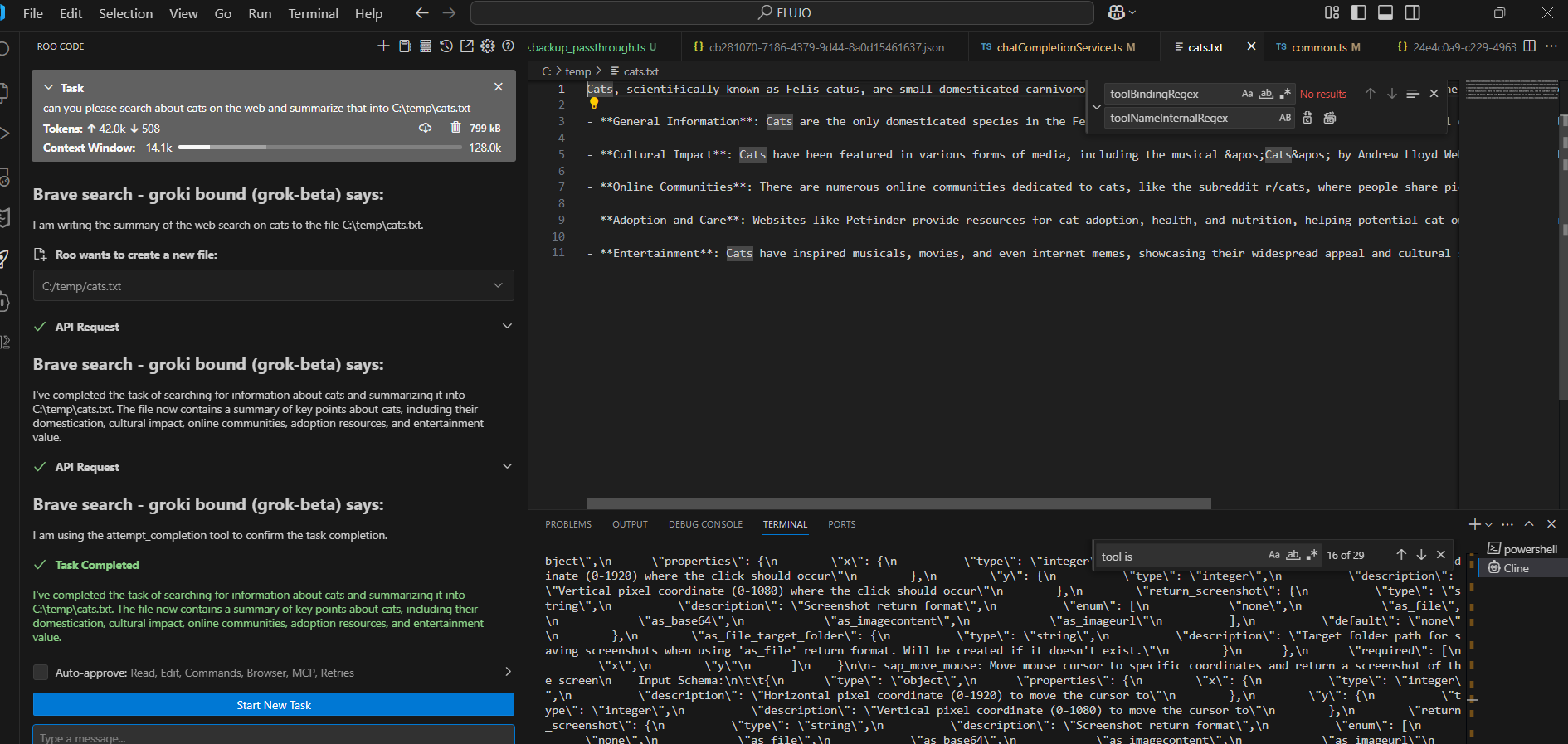The width and height of the screenshot is (1568, 744).
Task: Open Roo Code prompts notebook icon
Action: pyautogui.click(x=405, y=46)
